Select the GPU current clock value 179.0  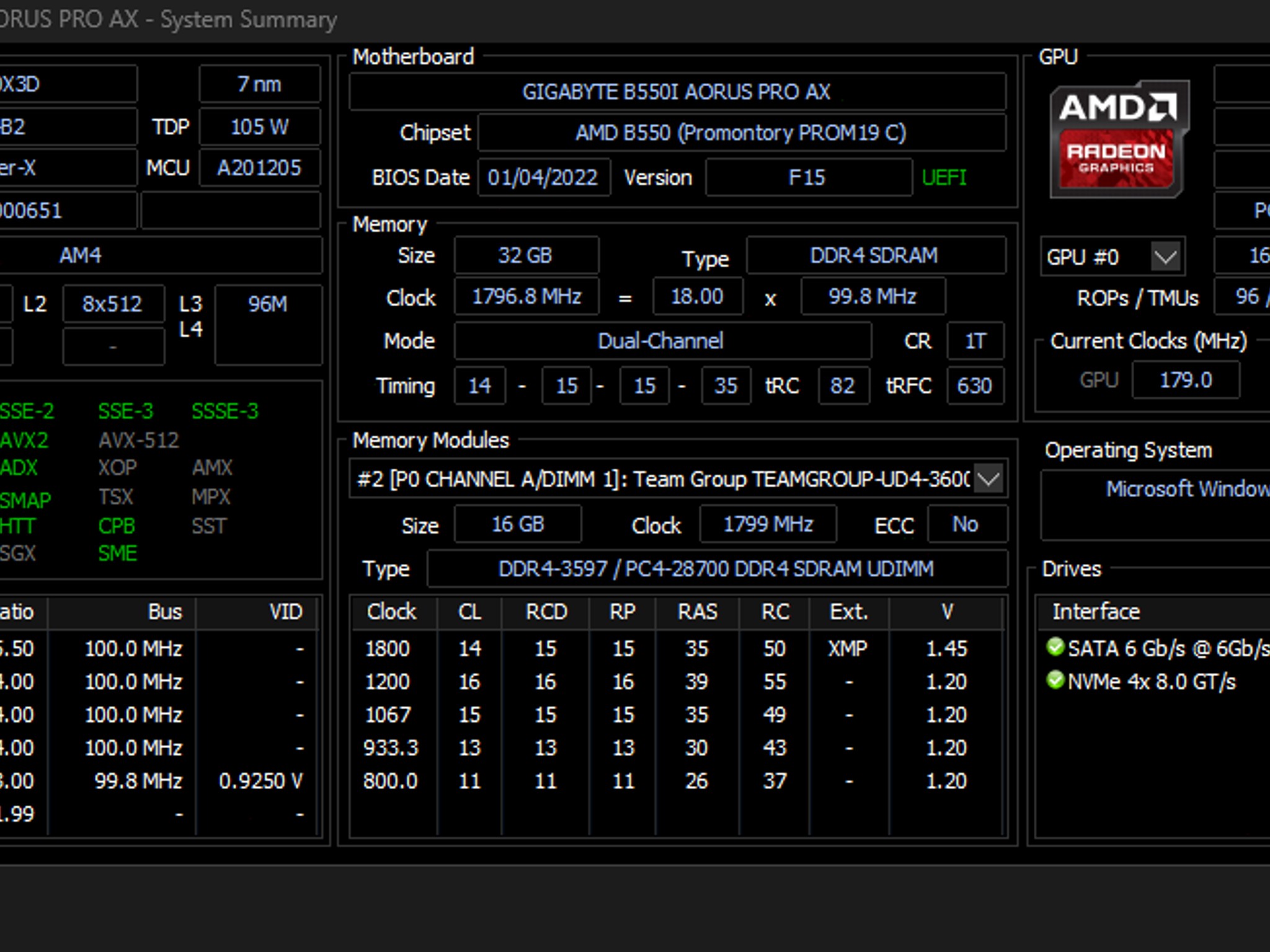pyautogui.click(x=1186, y=379)
